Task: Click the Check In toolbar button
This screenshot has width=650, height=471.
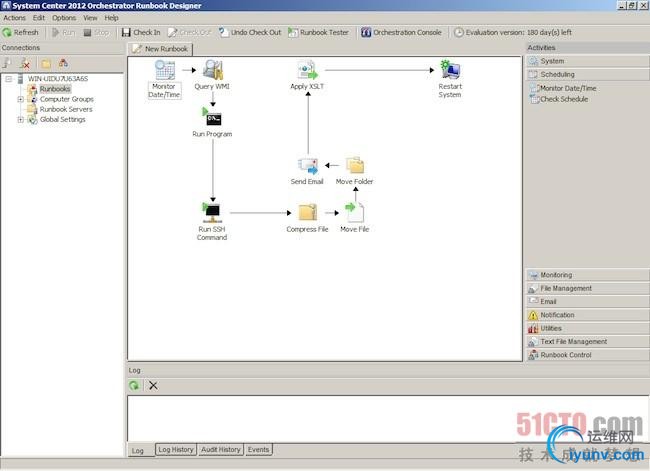Action: [141, 32]
